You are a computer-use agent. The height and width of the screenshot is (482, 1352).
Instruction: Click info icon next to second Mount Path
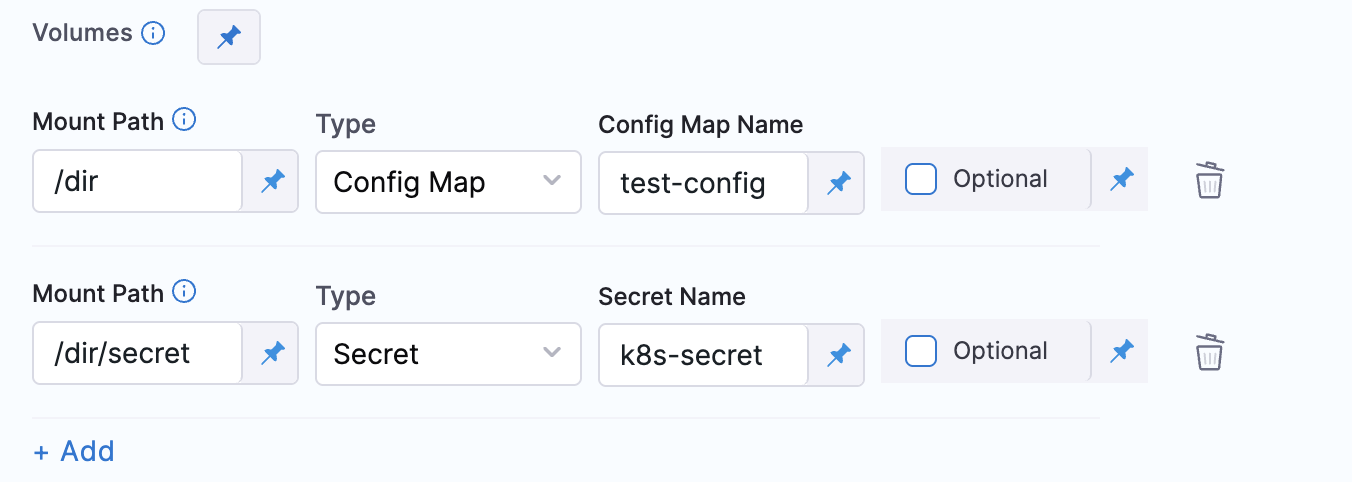184,293
